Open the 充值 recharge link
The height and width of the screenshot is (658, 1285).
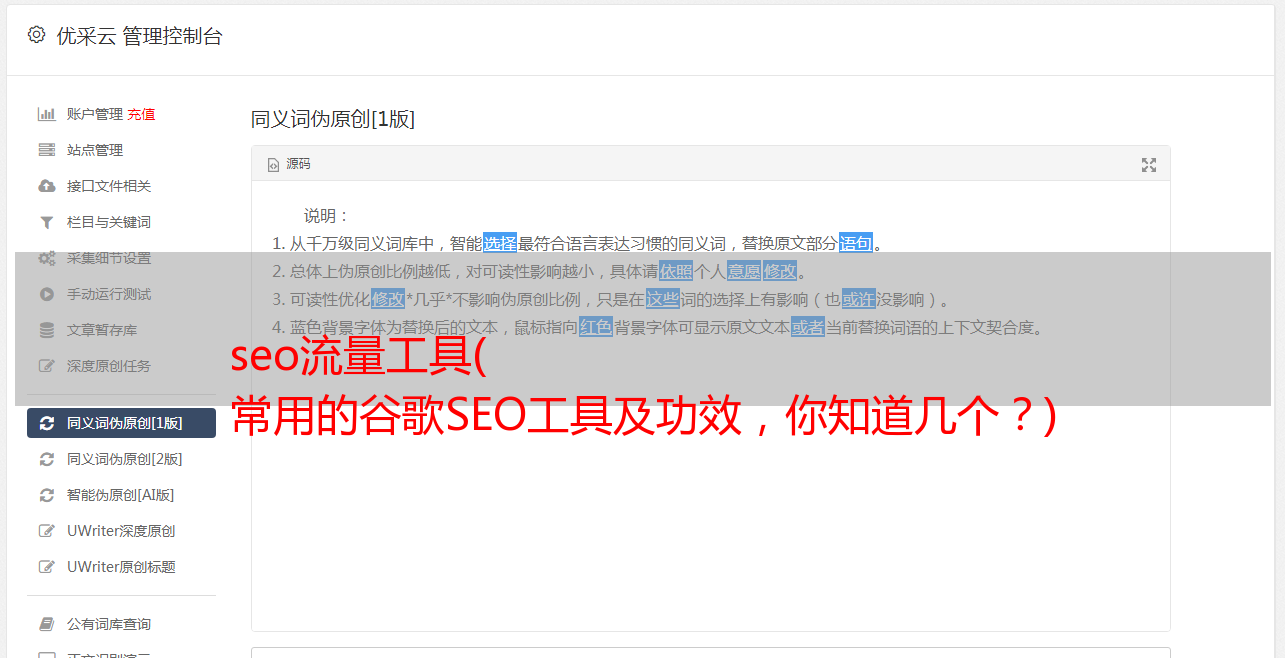click(x=141, y=114)
